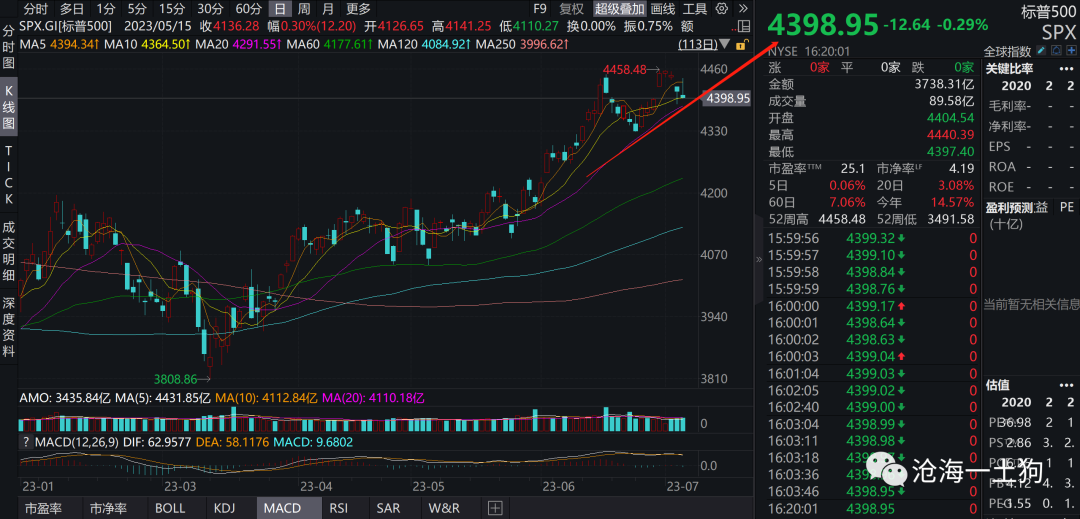This screenshot has height=519, width=1080.
Task: Click the question mark icon beside MACD(12,26,9)
Action: coord(26,442)
